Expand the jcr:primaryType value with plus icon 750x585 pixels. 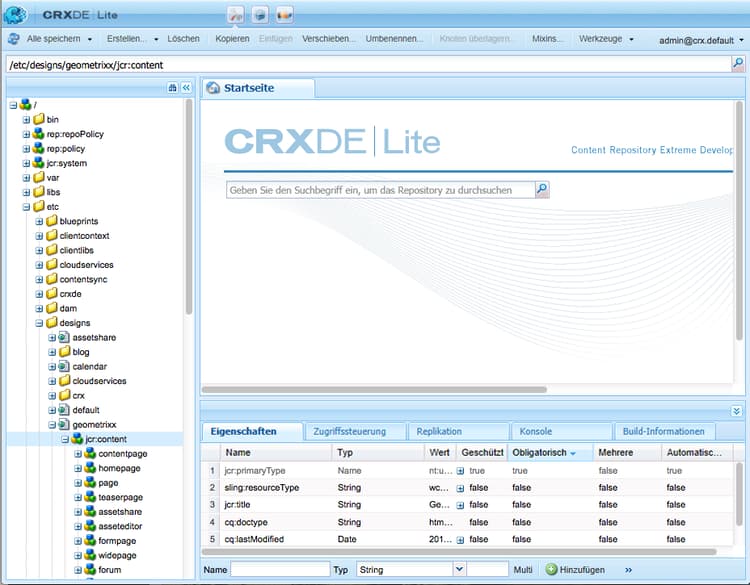pyautogui.click(x=460, y=471)
